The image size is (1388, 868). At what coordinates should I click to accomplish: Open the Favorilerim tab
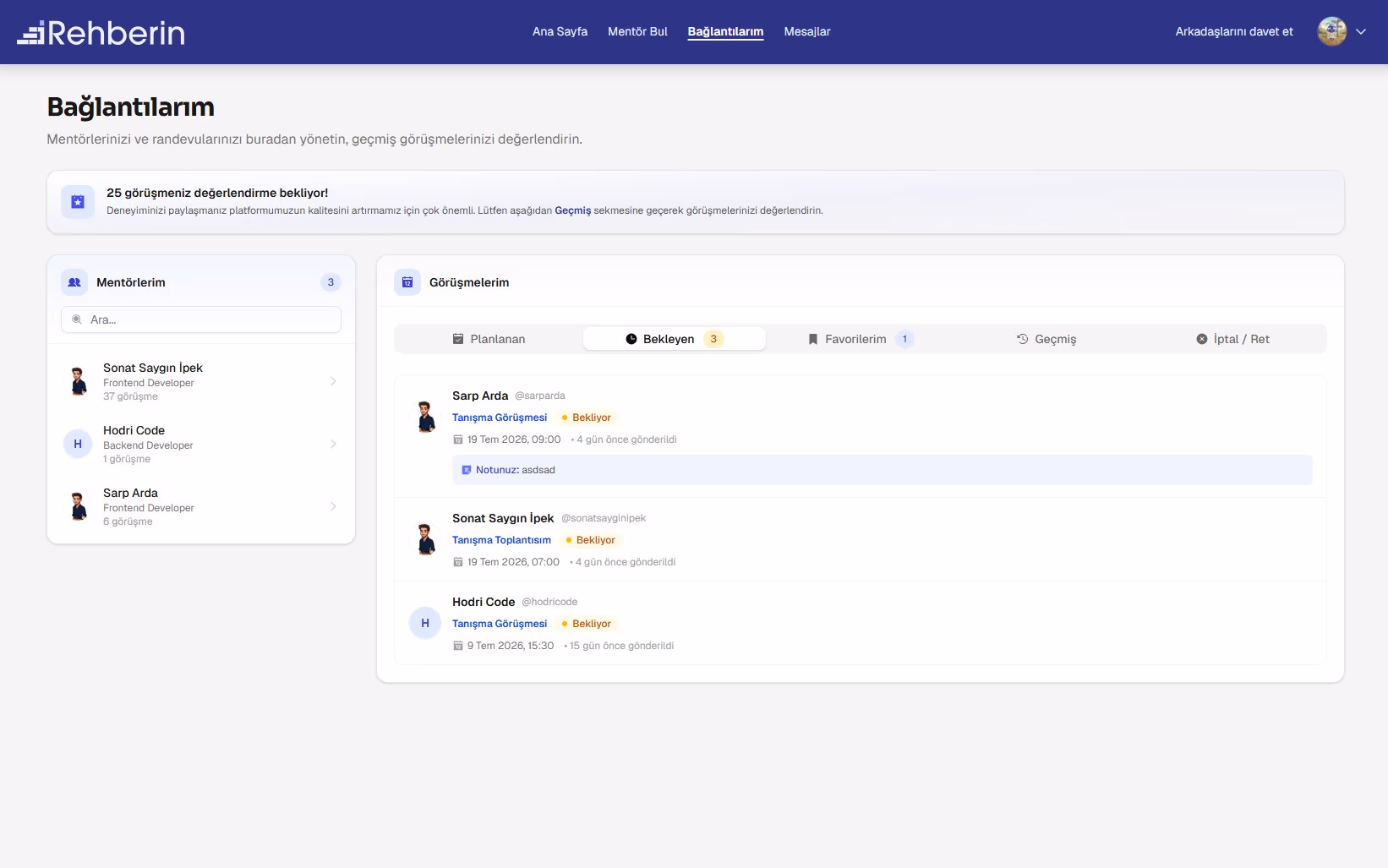pyautogui.click(x=861, y=339)
